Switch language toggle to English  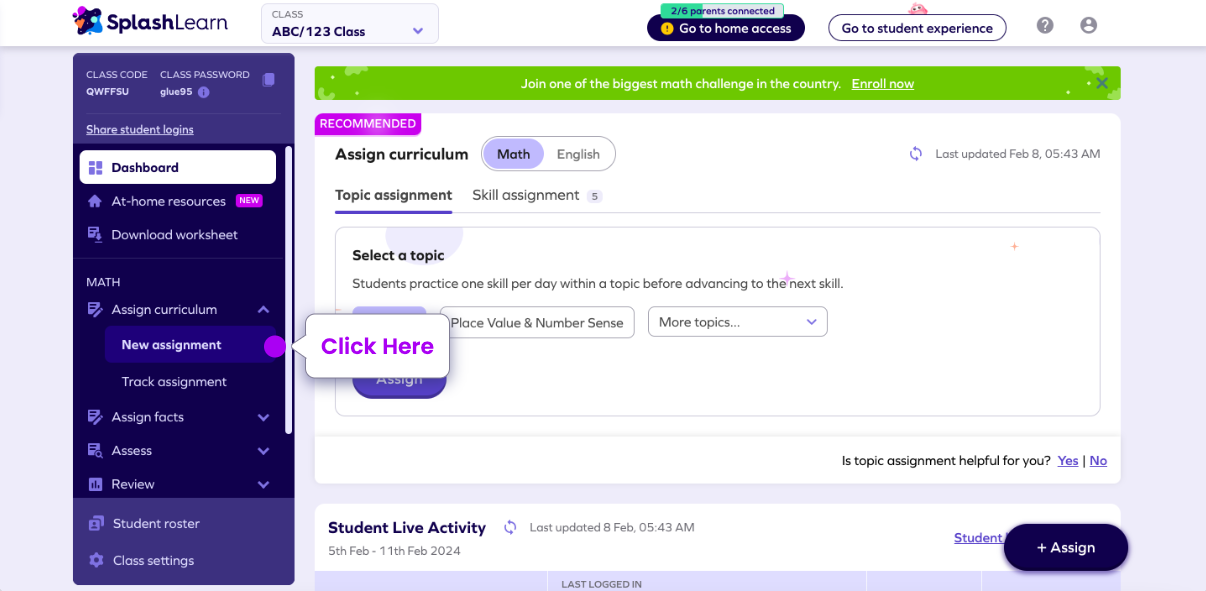tap(578, 154)
